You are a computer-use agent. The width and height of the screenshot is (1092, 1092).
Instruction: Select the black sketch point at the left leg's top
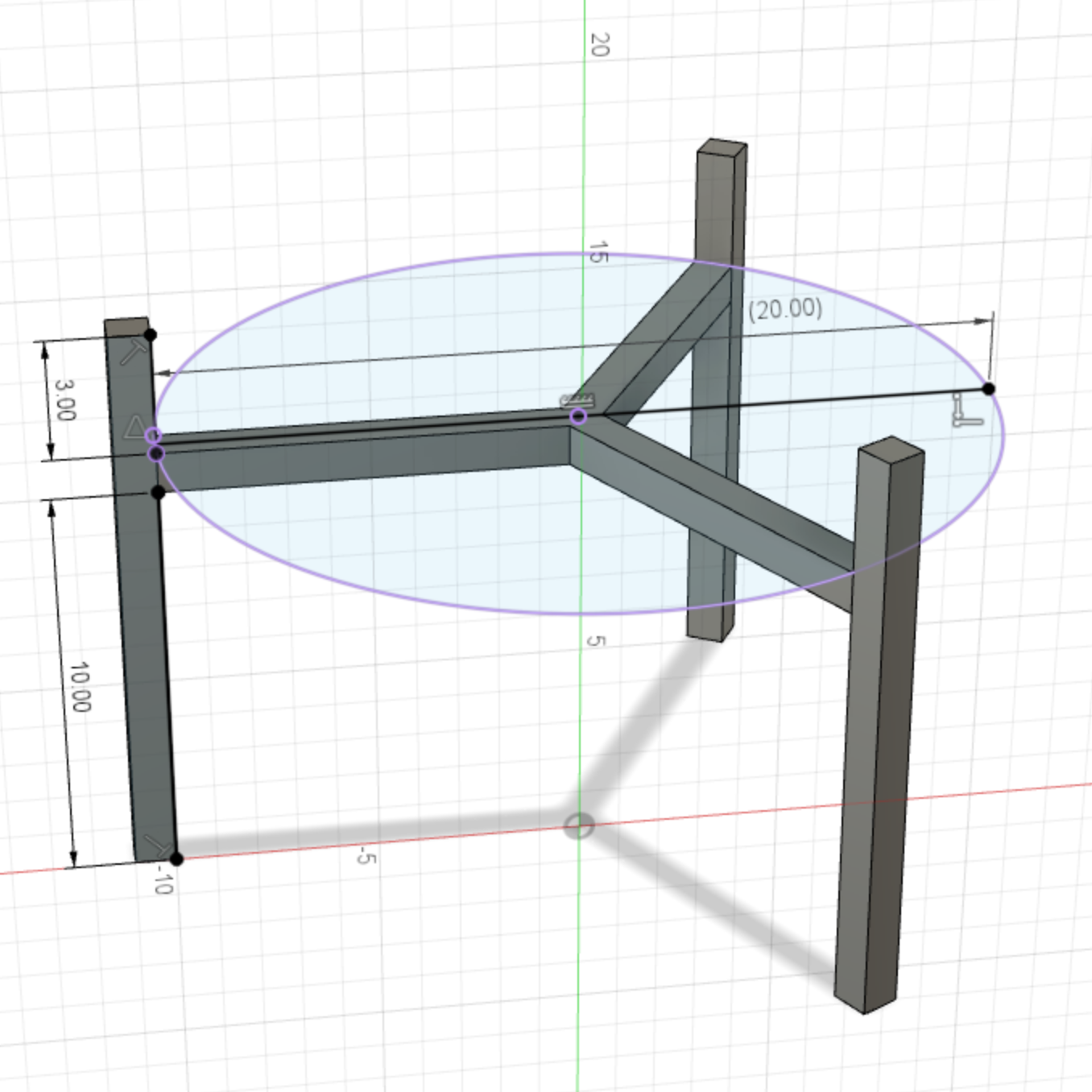151,334
